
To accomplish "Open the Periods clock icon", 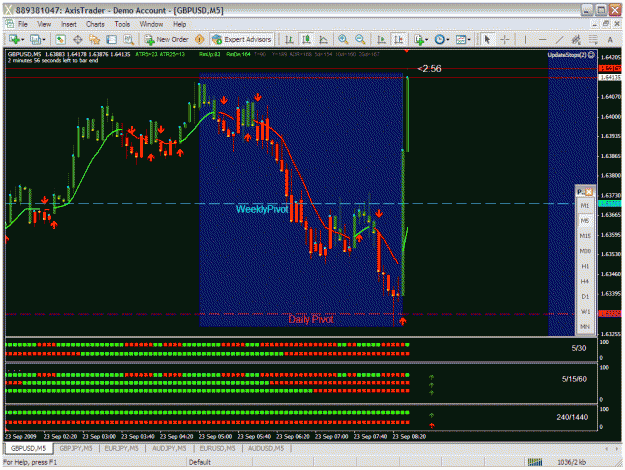I will coord(440,39).
